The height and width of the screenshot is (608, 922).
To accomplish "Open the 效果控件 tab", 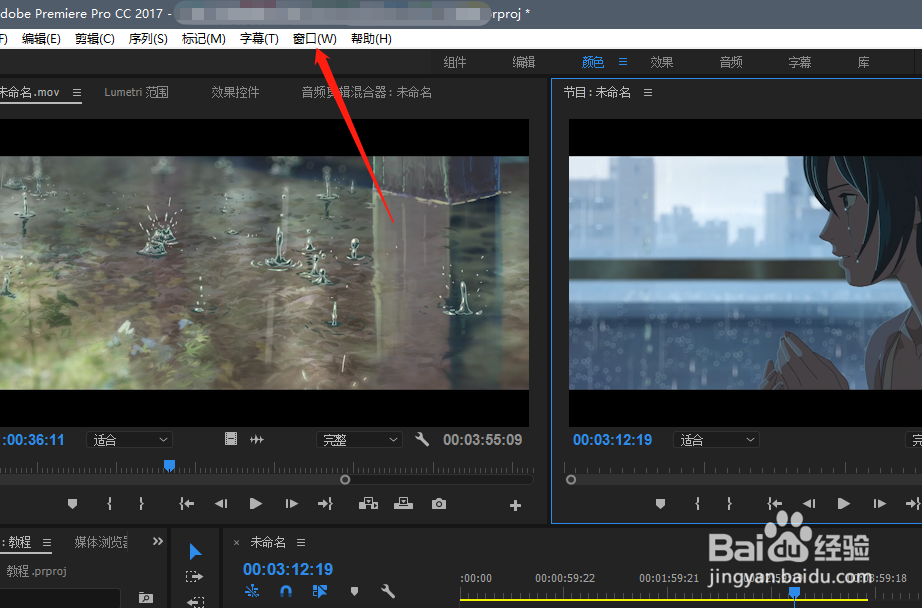I will (x=235, y=92).
